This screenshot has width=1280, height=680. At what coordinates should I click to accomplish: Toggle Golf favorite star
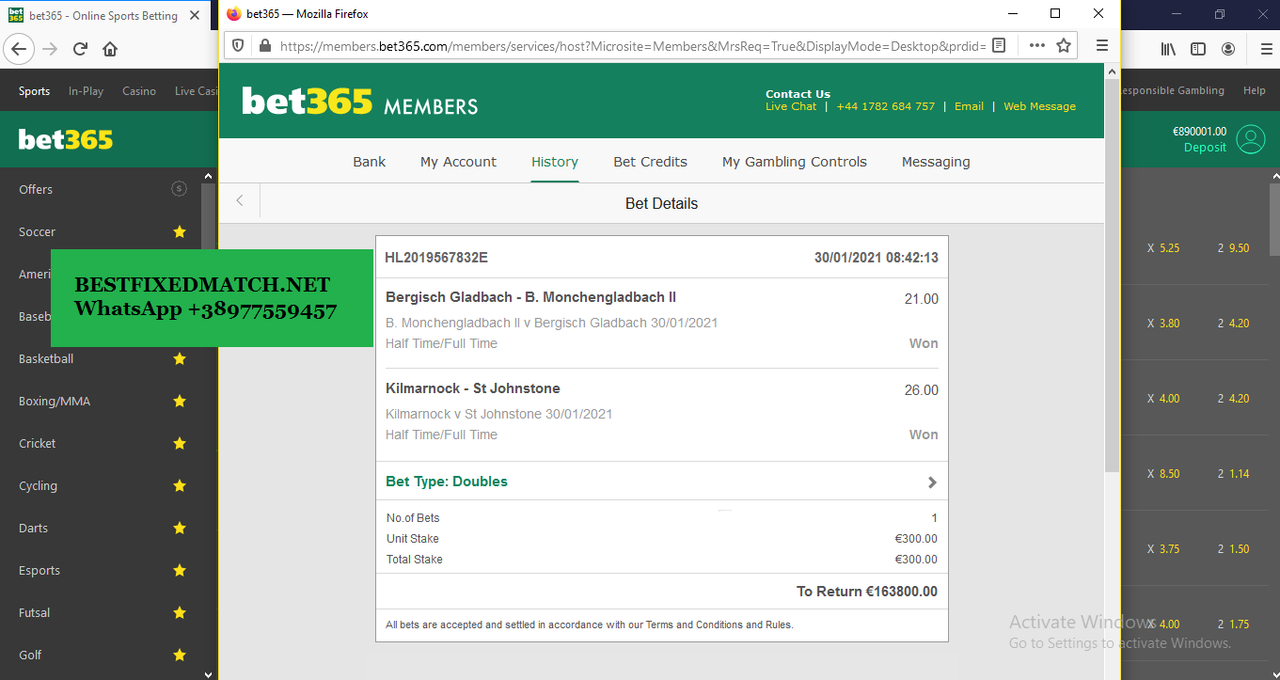pos(180,655)
